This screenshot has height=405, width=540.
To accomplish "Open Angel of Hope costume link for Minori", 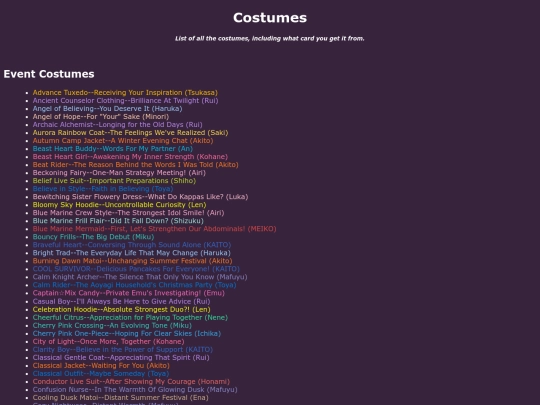I will [101, 116].
